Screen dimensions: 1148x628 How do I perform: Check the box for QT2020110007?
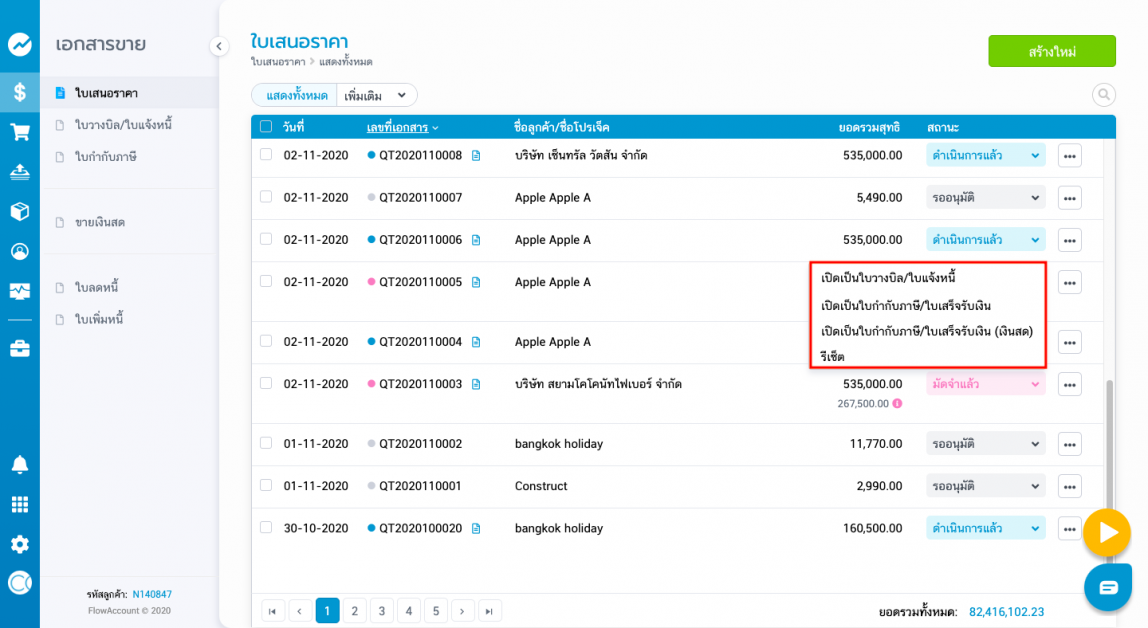click(266, 197)
